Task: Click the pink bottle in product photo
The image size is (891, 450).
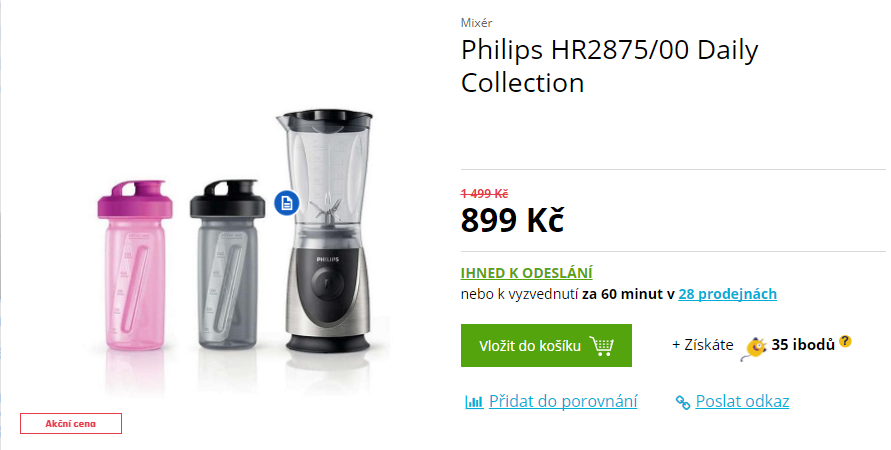Action: tap(134, 265)
